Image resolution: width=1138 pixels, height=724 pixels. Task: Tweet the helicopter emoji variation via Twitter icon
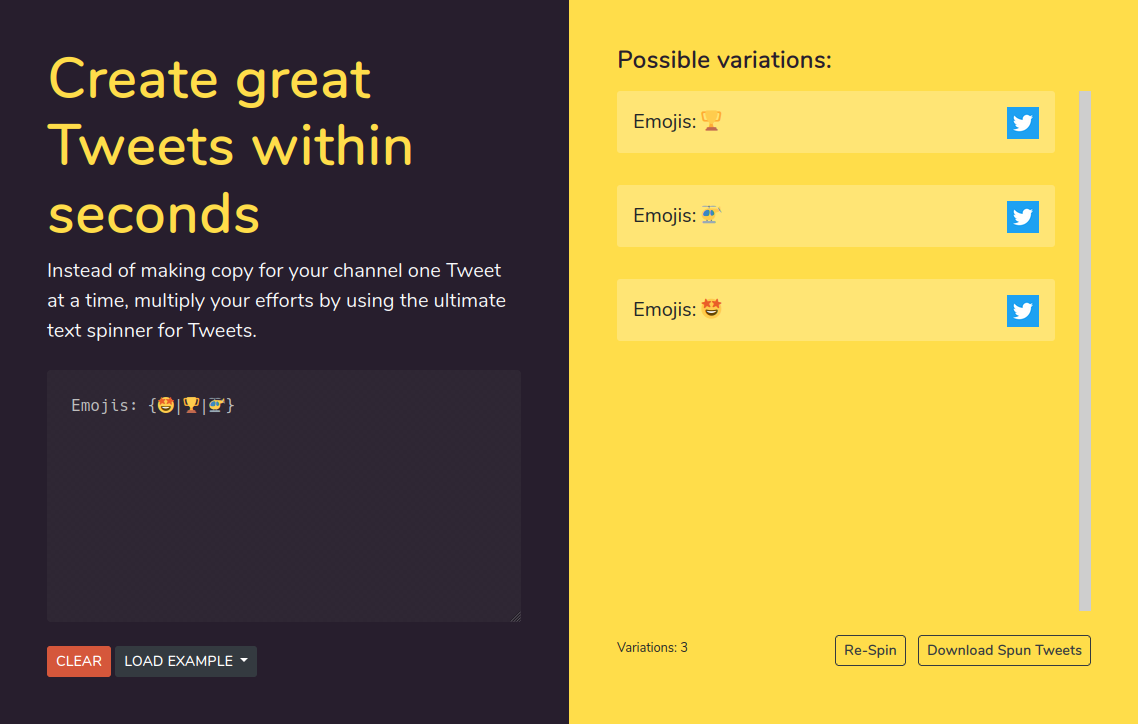pyautogui.click(x=1022, y=216)
